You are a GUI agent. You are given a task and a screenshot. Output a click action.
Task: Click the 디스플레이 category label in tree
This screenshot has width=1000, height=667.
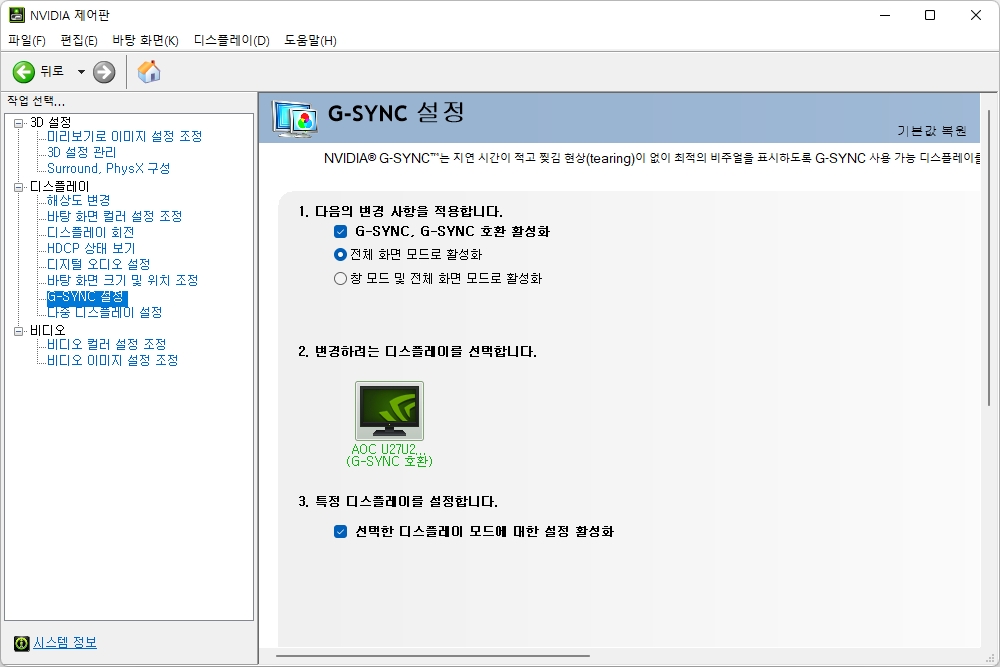tap(59, 186)
